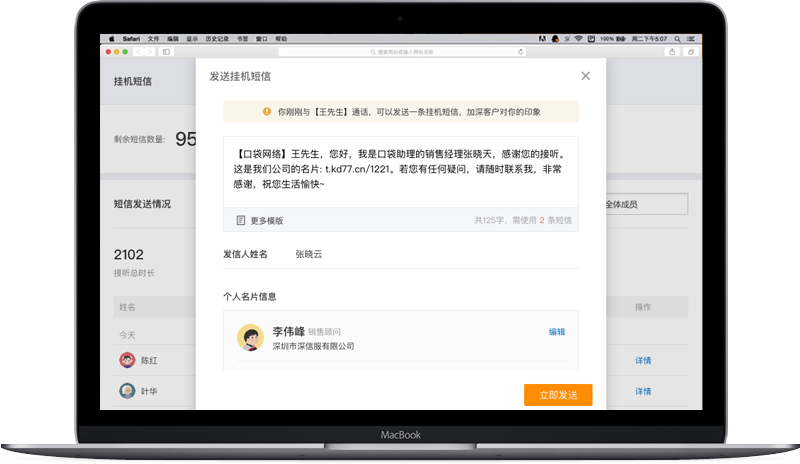Click the Safari share icon
Screen dimensions: 800x464
(671, 51)
